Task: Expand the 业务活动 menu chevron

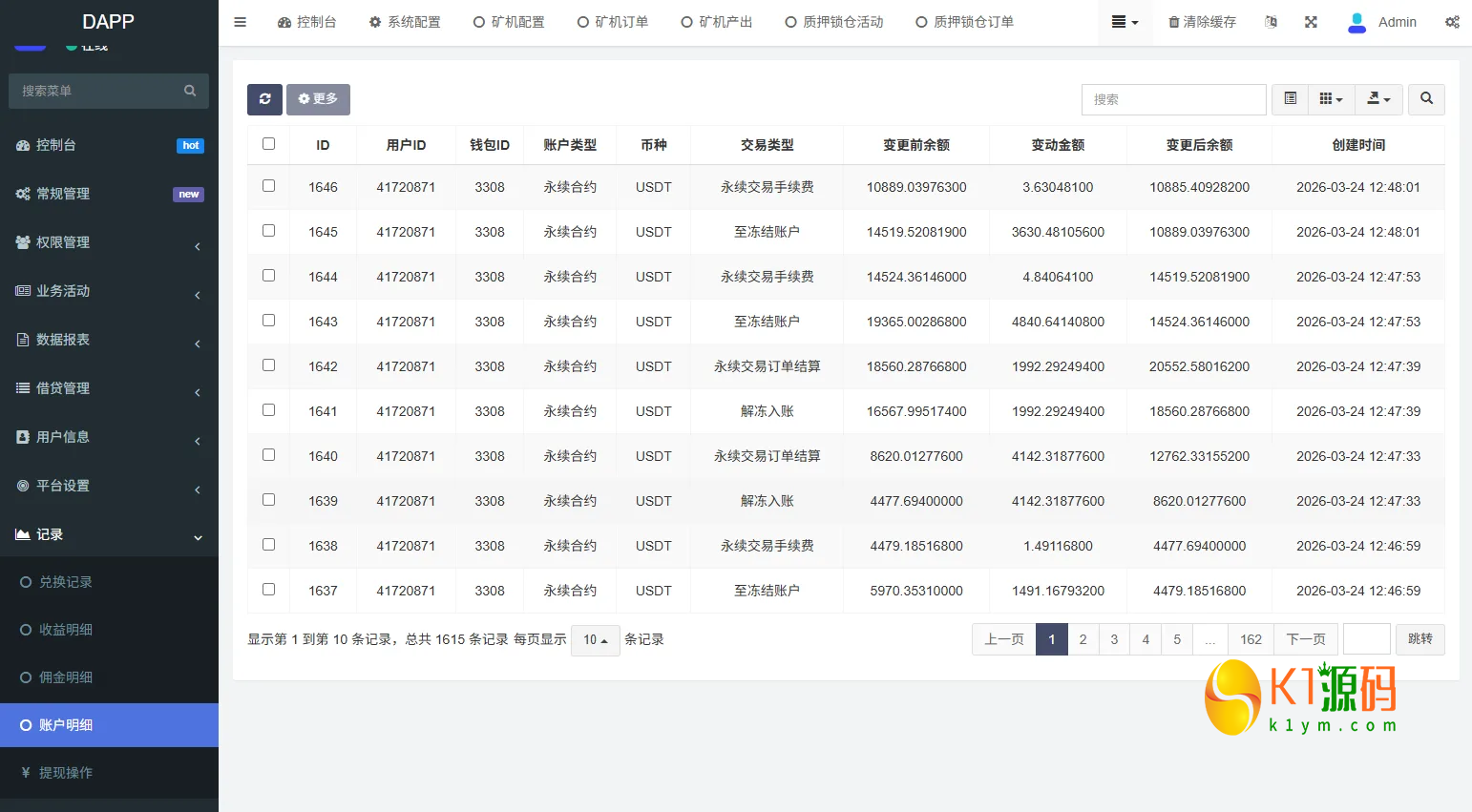Action: coord(198,295)
